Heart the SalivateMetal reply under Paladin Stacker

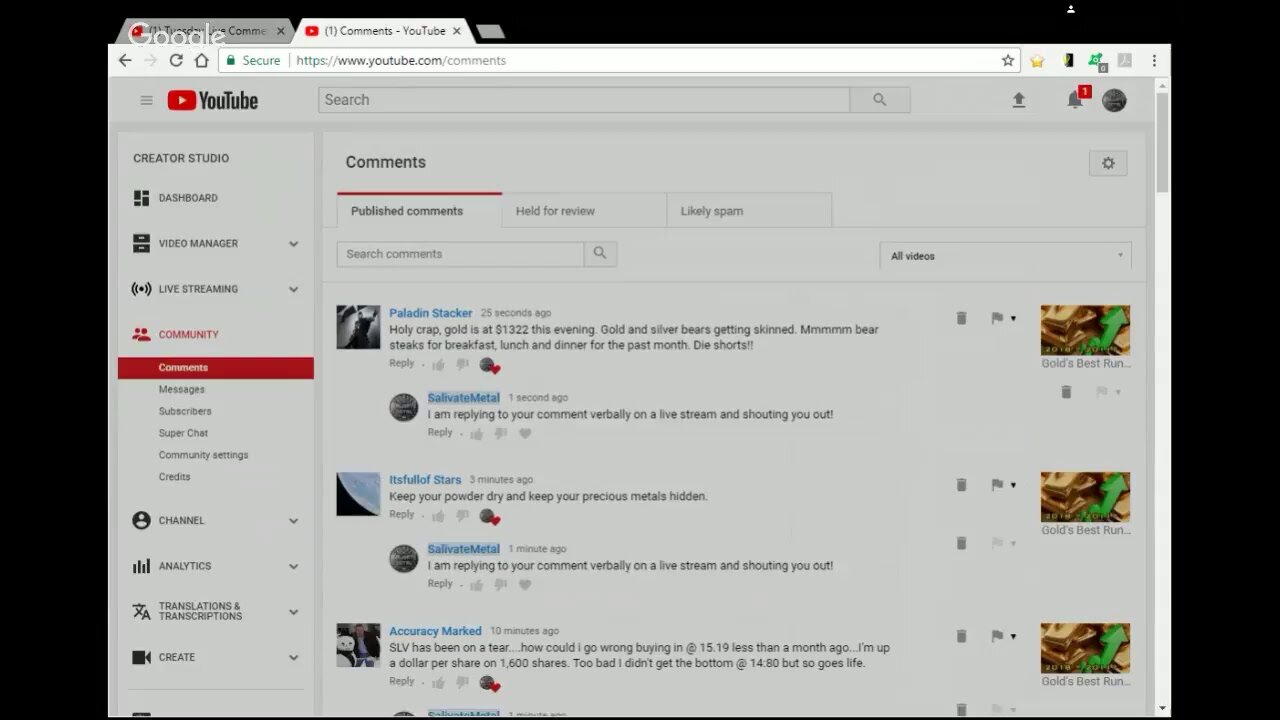pos(525,434)
